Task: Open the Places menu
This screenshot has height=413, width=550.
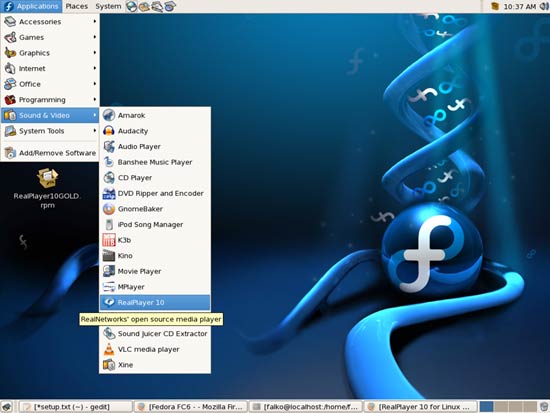Action: click(x=76, y=6)
